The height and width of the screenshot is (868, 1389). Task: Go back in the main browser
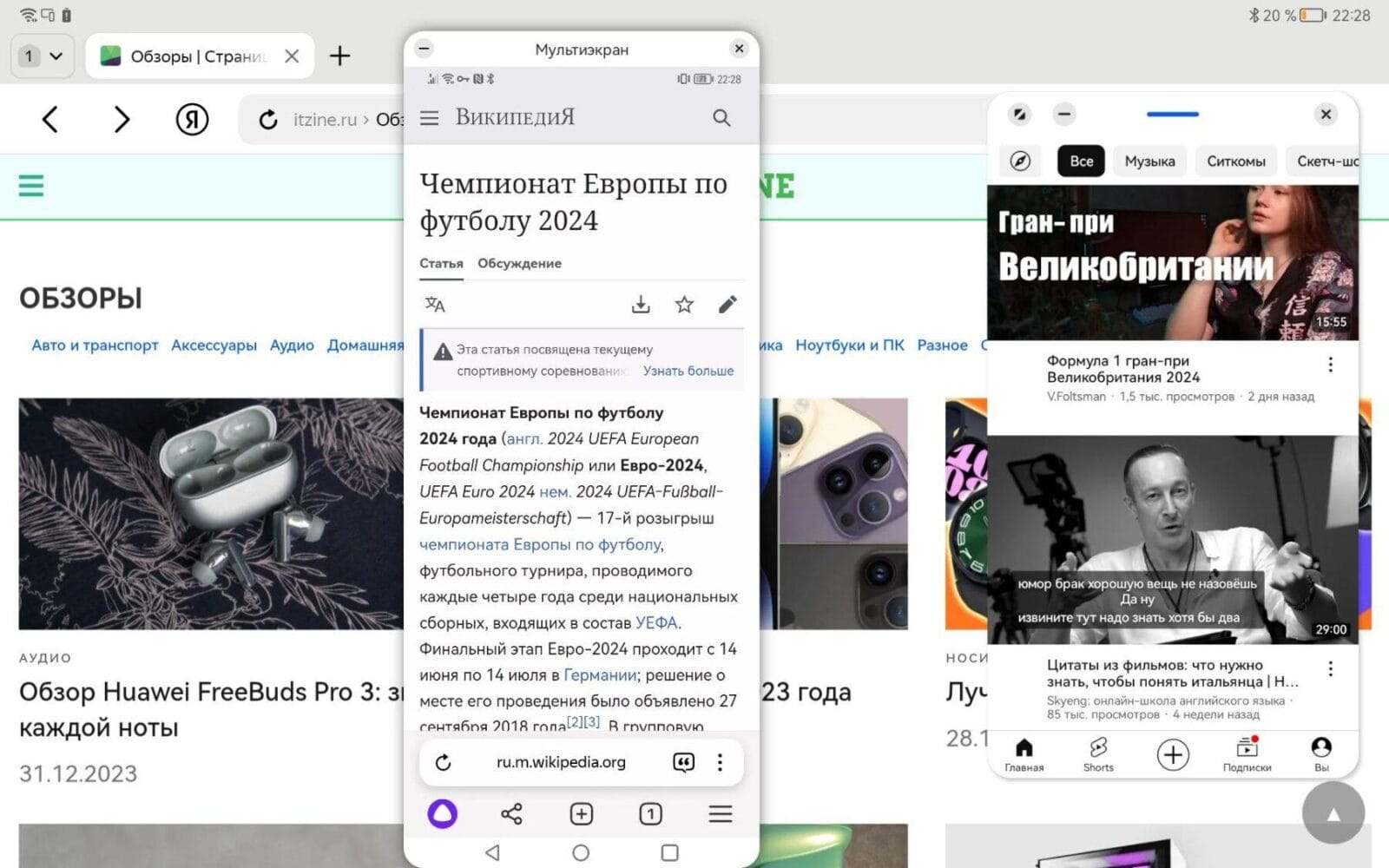pos(50,119)
